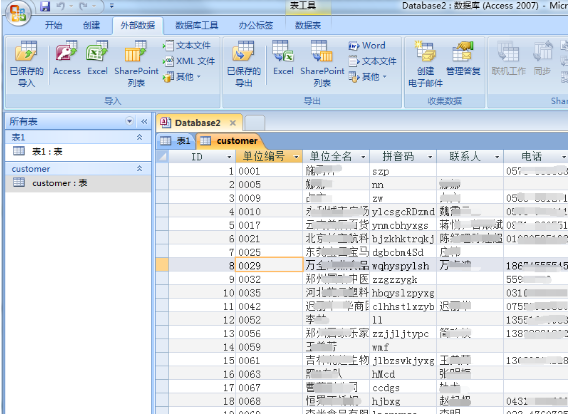Screen dimensions: 568x418
Task: Click the Undo arrow in quick access toolbar
Action: [60, 6]
